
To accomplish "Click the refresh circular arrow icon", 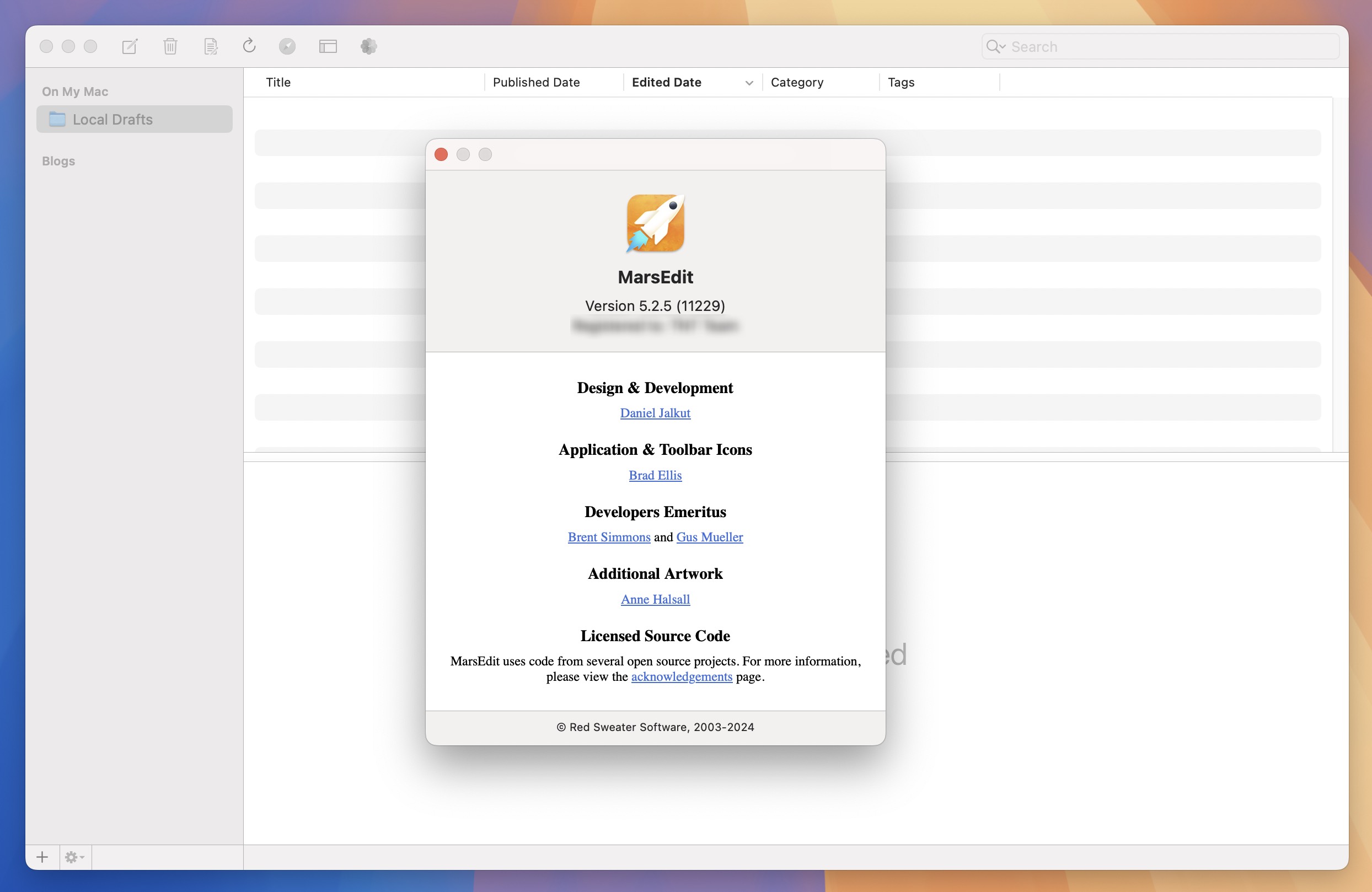I will point(249,46).
